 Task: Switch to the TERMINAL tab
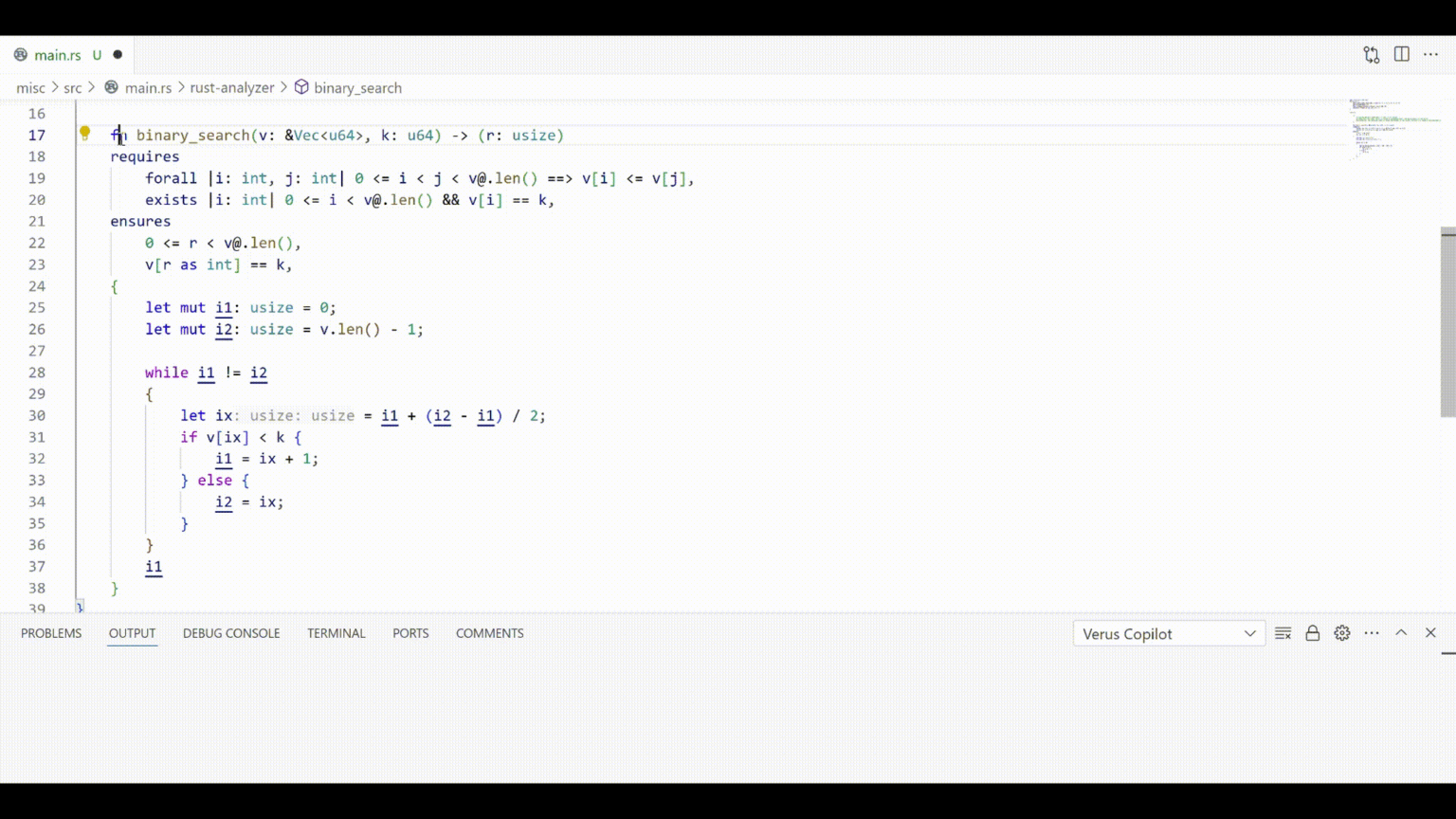pyautogui.click(x=336, y=633)
